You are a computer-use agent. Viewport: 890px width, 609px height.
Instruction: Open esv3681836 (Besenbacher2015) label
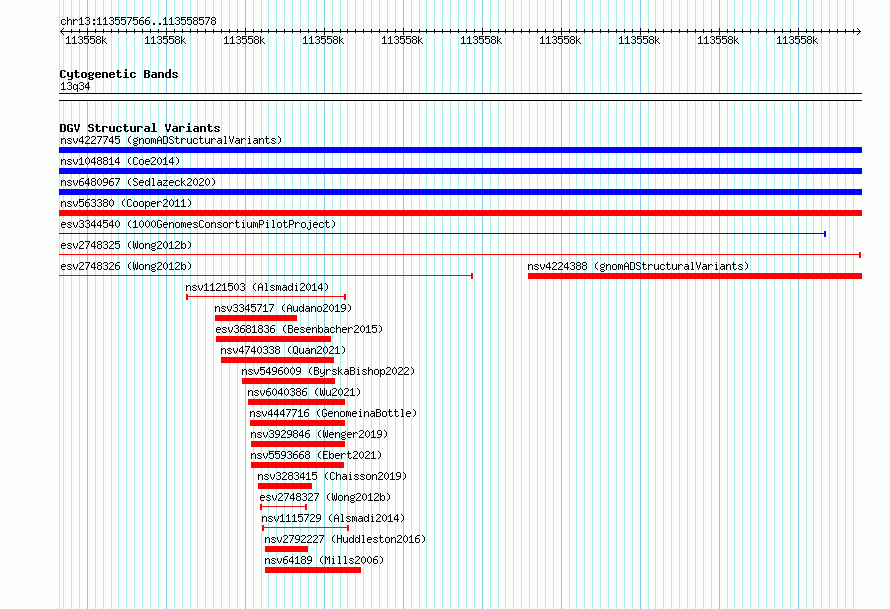299,329
